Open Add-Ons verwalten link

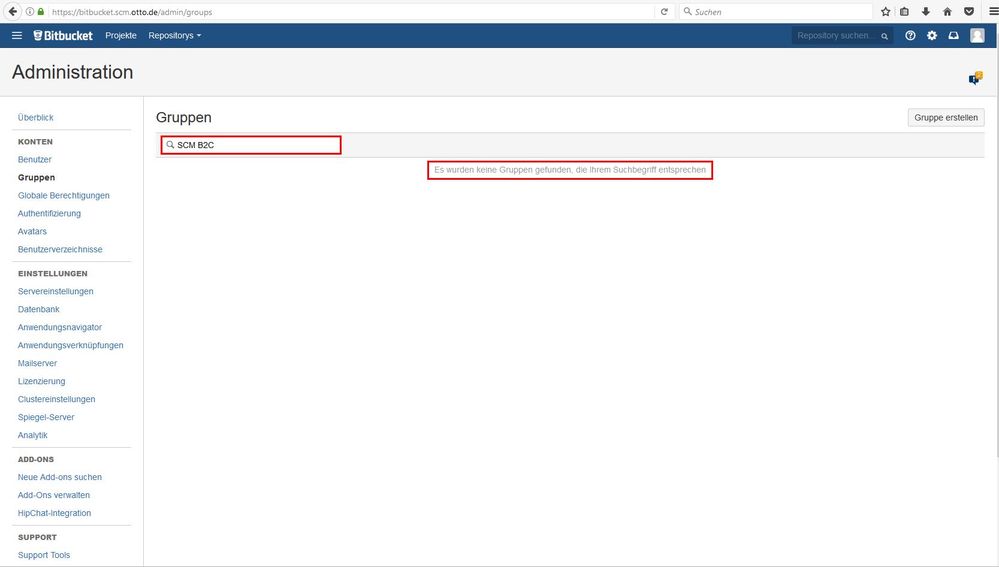[54, 495]
